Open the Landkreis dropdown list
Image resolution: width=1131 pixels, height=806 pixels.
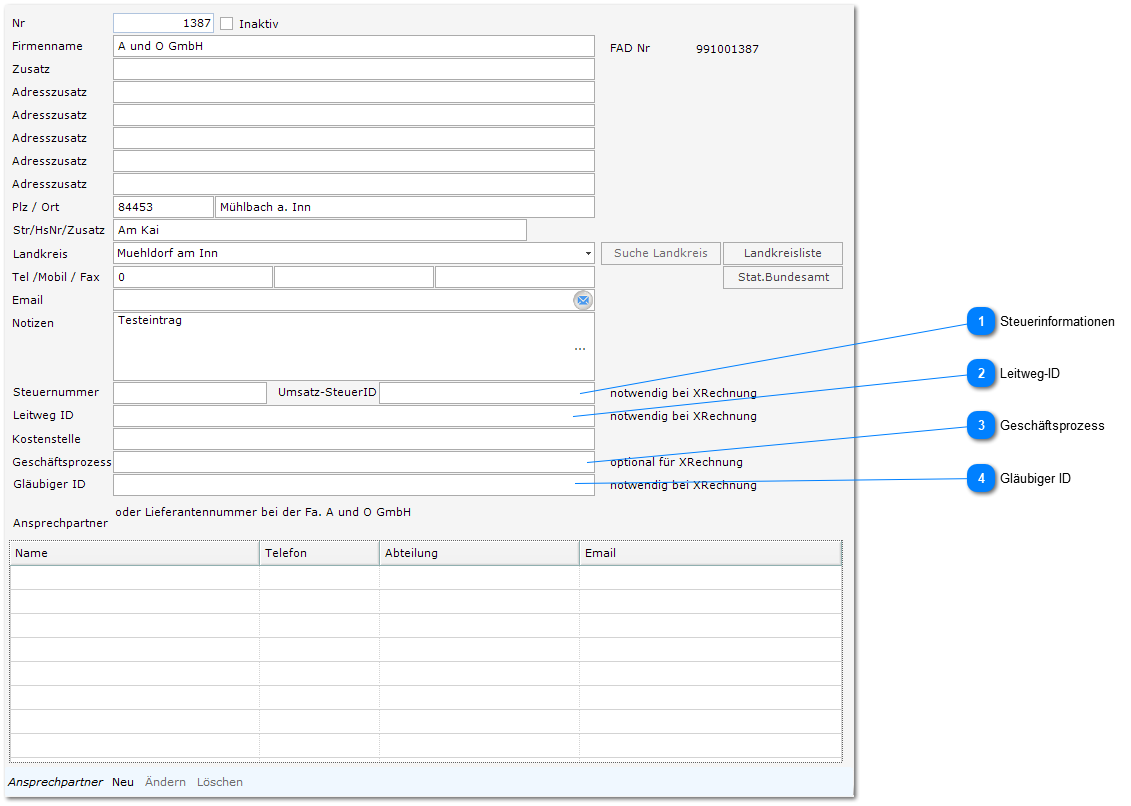tap(587, 253)
